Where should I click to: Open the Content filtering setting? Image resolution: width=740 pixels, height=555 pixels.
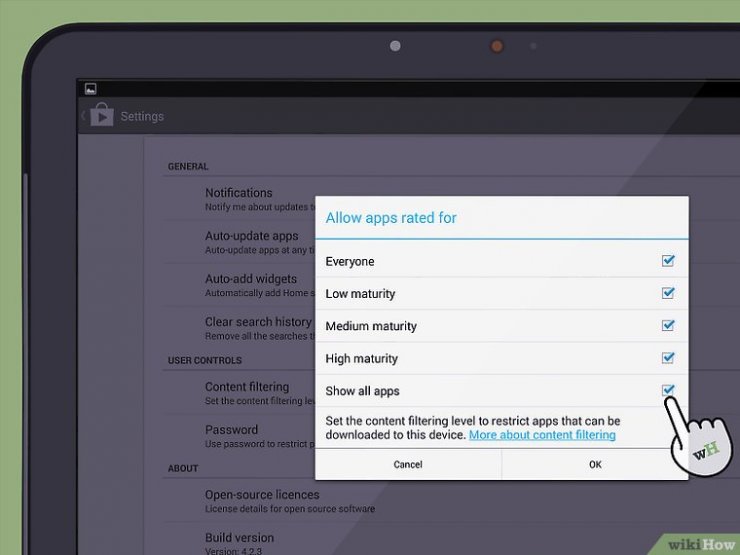(239, 393)
